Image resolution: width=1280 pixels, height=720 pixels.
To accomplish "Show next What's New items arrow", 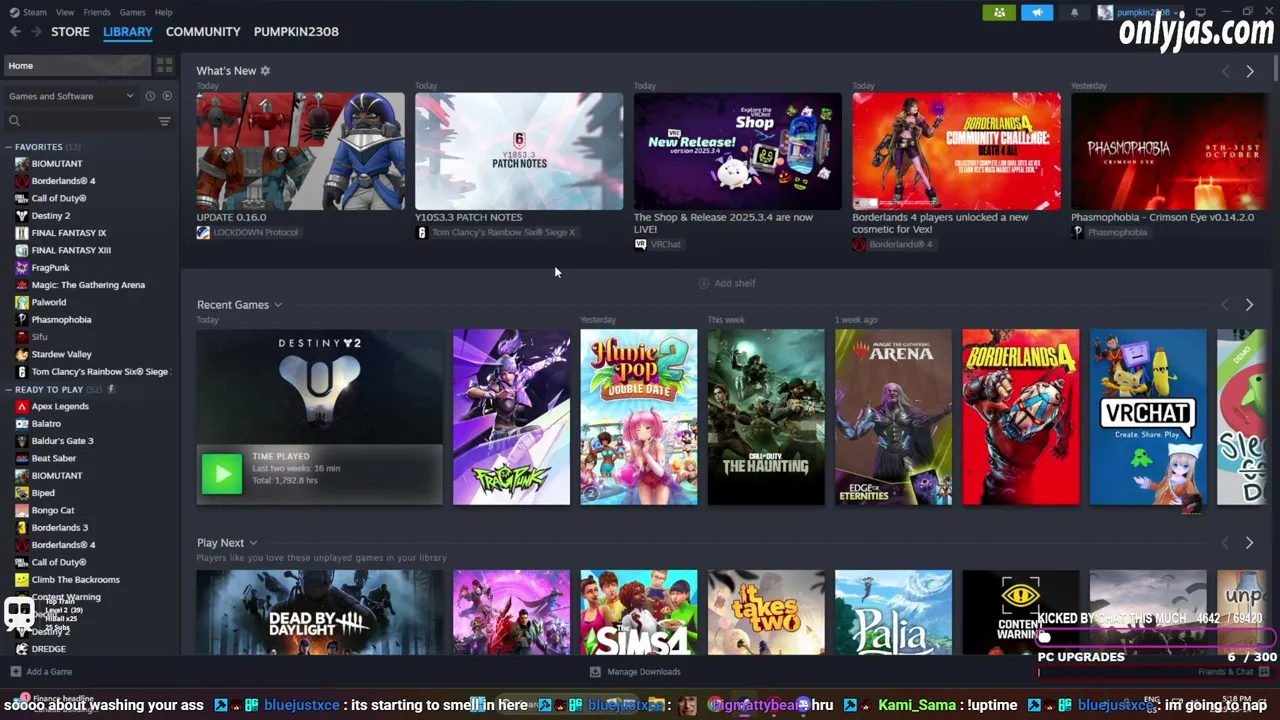I will [1249, 71].
